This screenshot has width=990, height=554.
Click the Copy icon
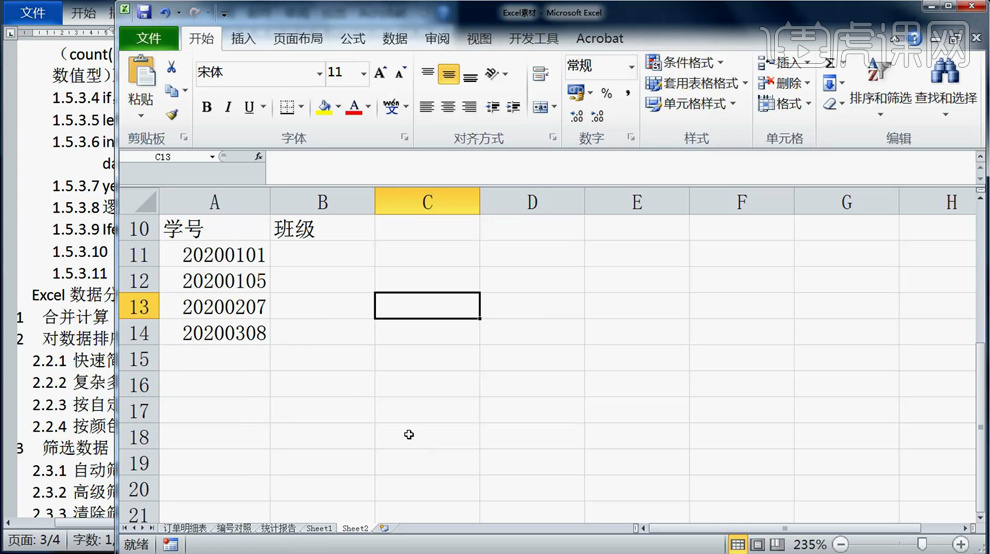point(171,91)
